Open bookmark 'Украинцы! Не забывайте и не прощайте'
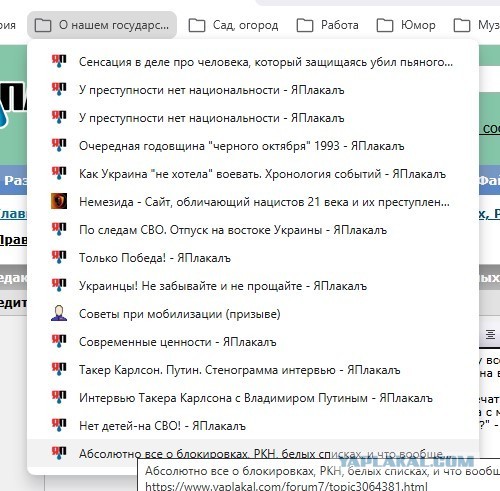This screenshot has width=500, height=491. (x=253, y=286)
